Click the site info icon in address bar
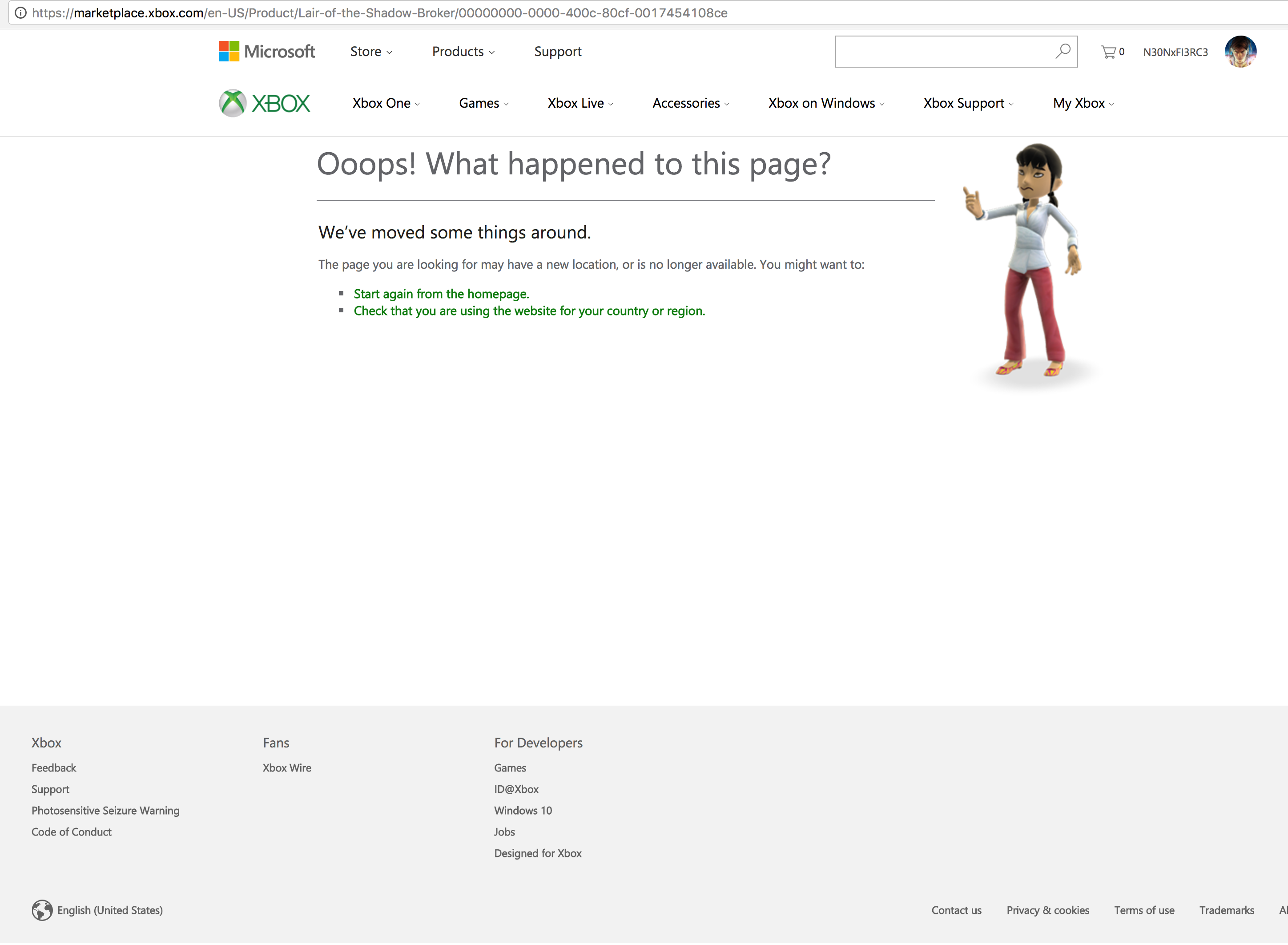 coord(20,12)
